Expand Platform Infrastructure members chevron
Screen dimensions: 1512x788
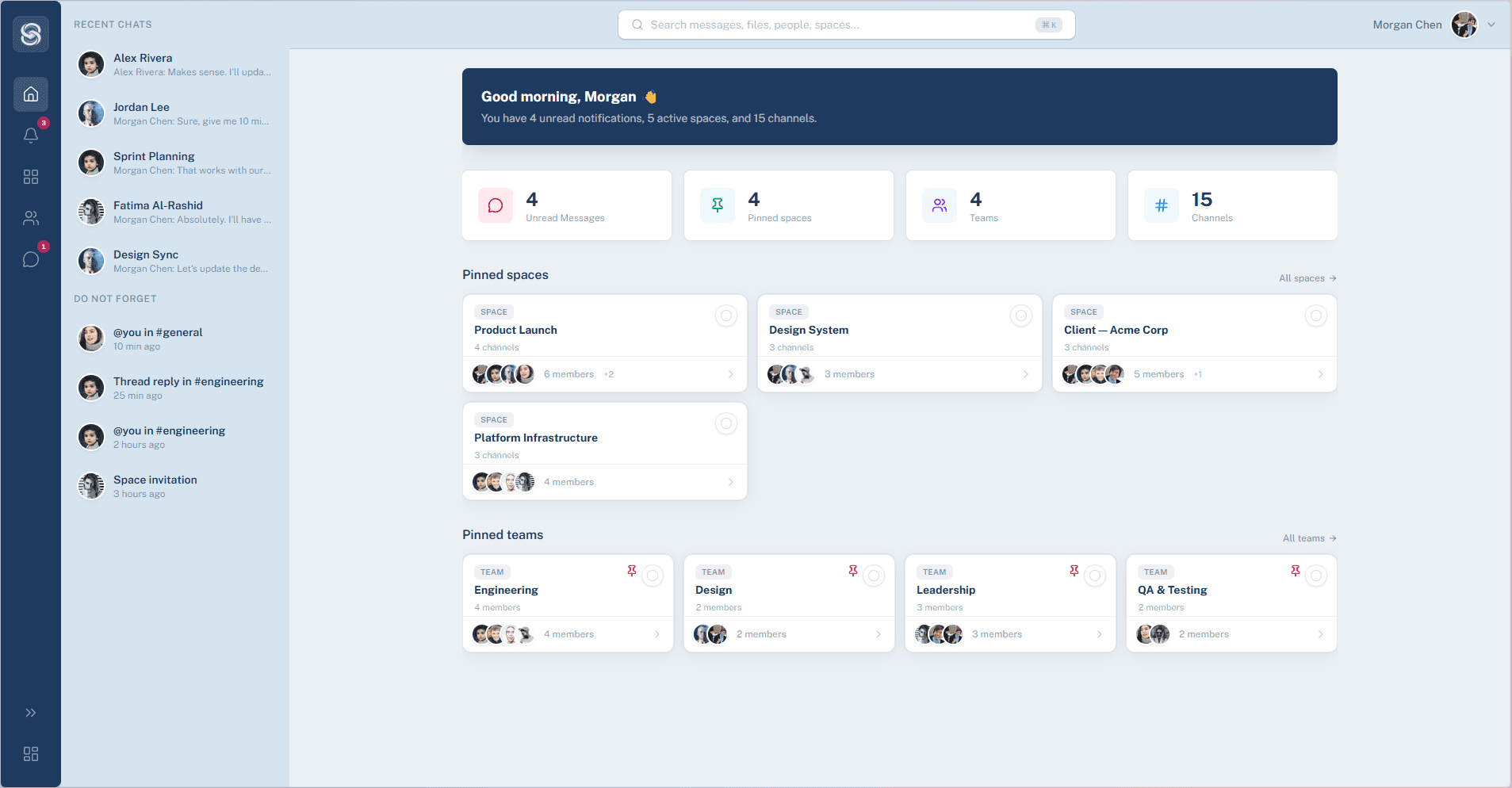[x=731, y=482]
